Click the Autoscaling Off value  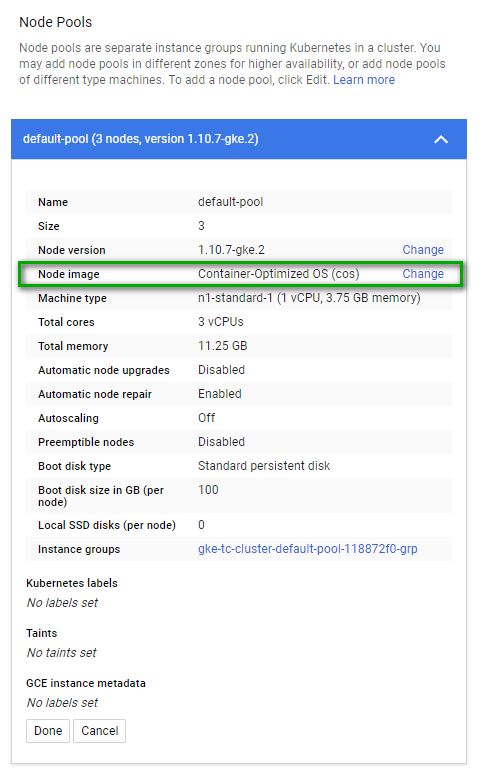click(206, 418)
